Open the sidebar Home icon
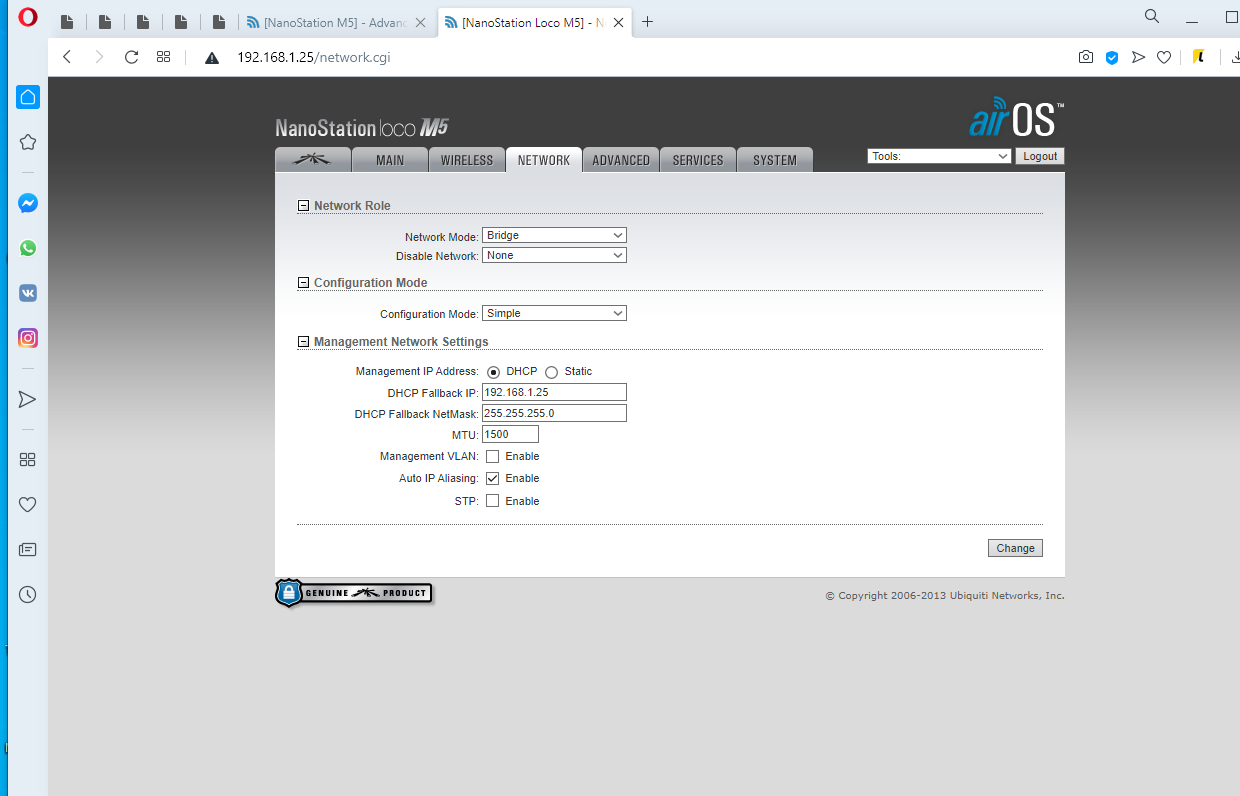 [x=28, y=97]
